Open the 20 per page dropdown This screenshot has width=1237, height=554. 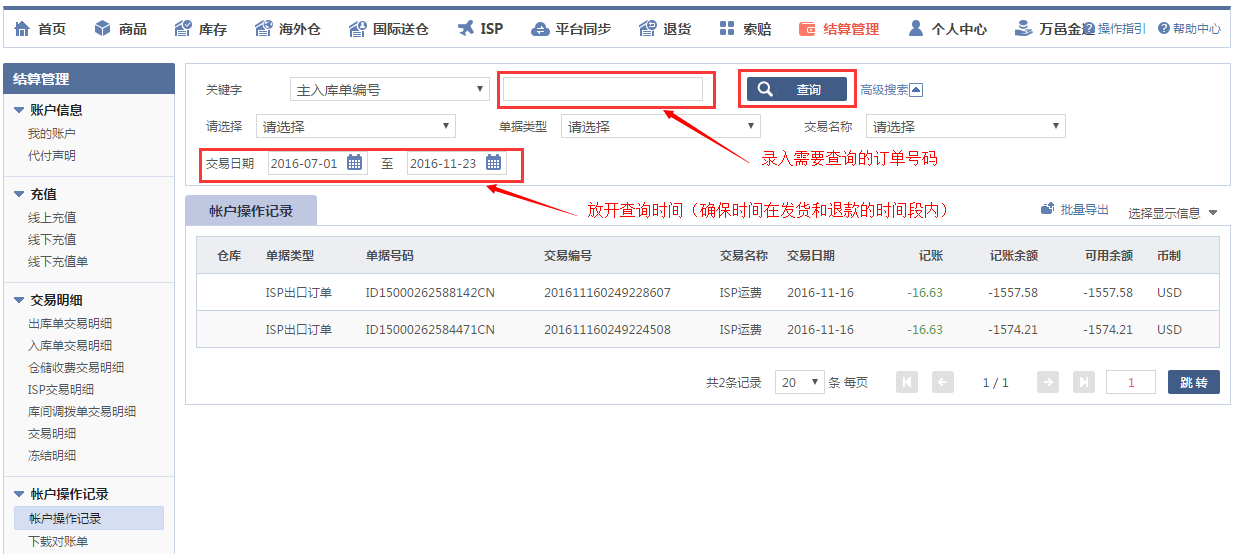[x=800, y=382]
